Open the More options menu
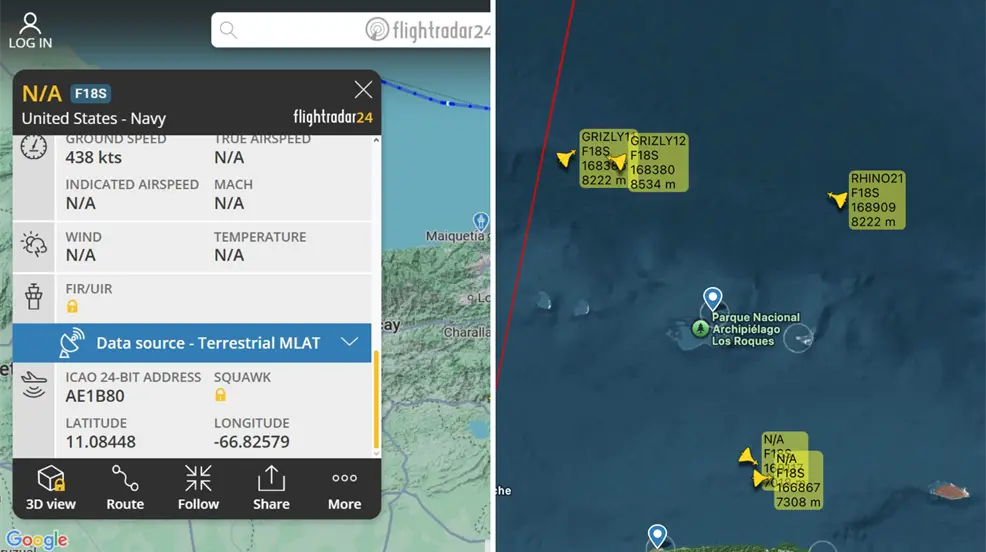The image size is (986, 552). coord(344,487)
